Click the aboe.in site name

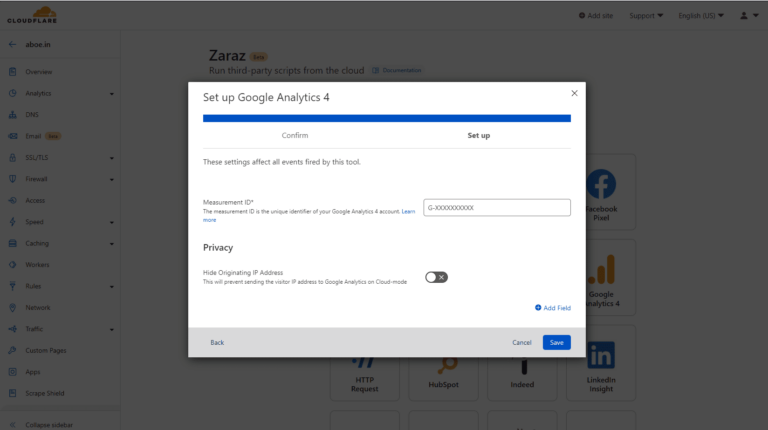point(38,44)
